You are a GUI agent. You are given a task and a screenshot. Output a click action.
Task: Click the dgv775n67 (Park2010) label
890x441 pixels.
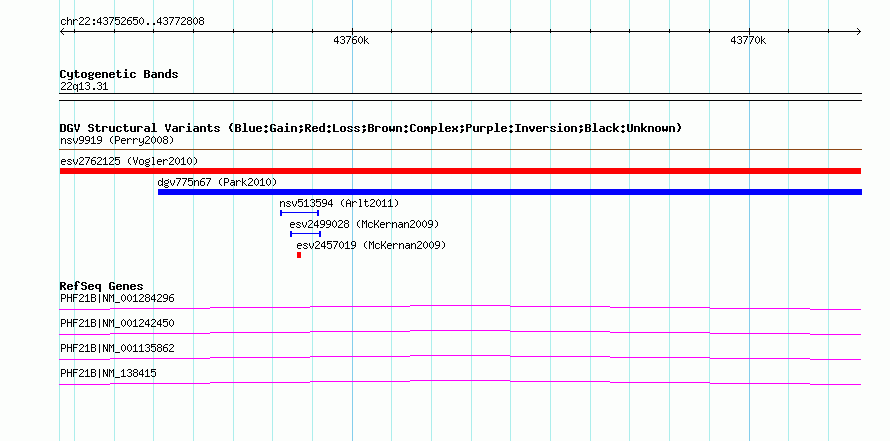pos(217,182)
